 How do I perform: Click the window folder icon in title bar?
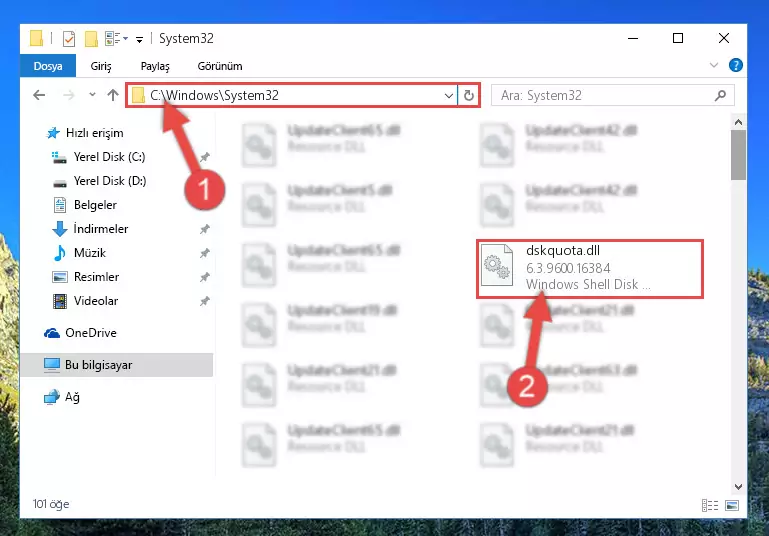pyautogui.click(x=36, y=38)
